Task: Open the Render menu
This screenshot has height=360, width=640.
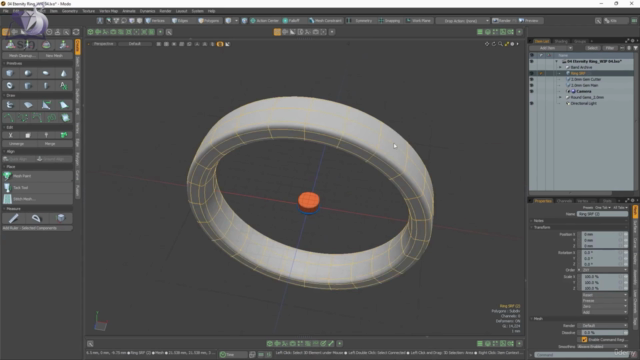Action: pos(165,11)
